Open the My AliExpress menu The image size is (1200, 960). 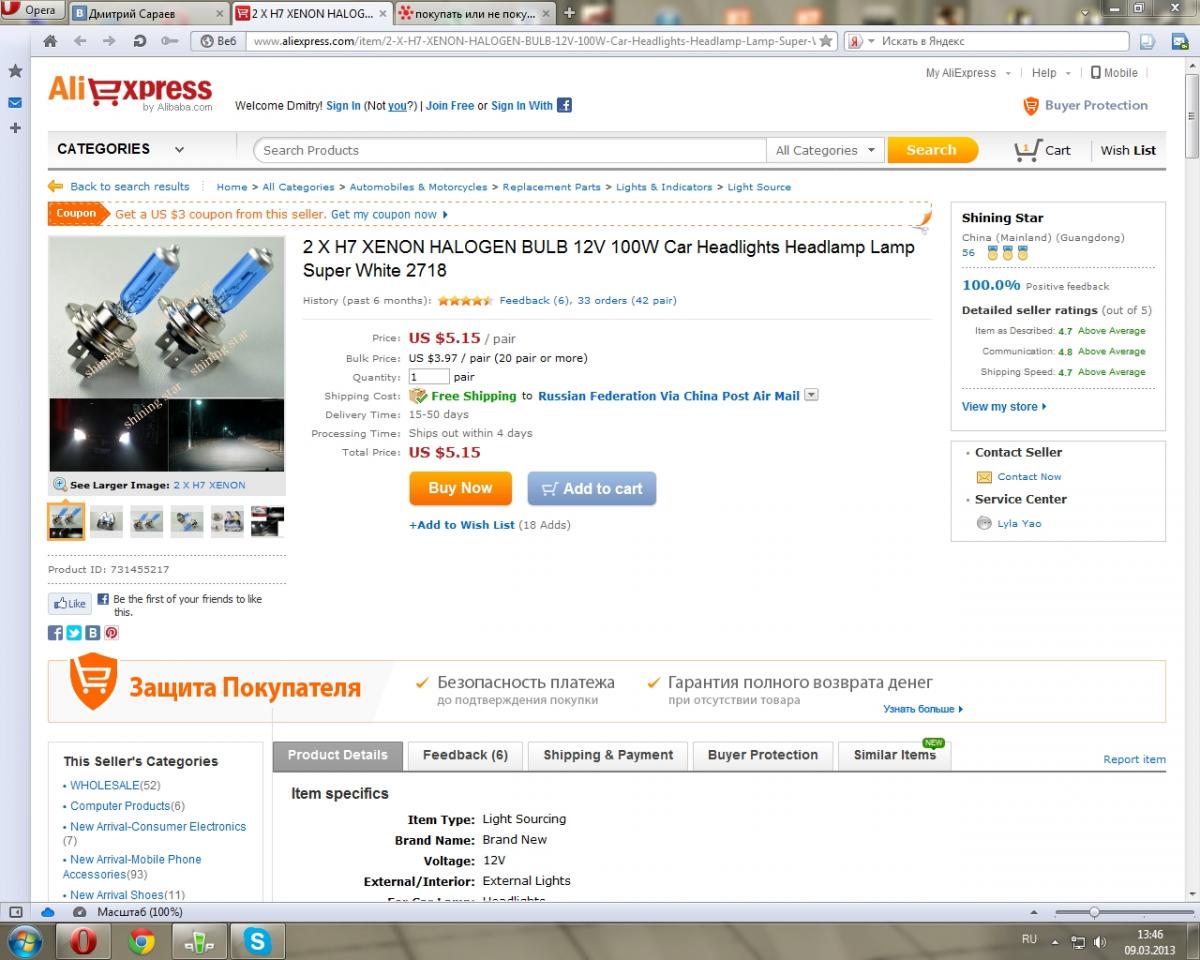[968, 73]
